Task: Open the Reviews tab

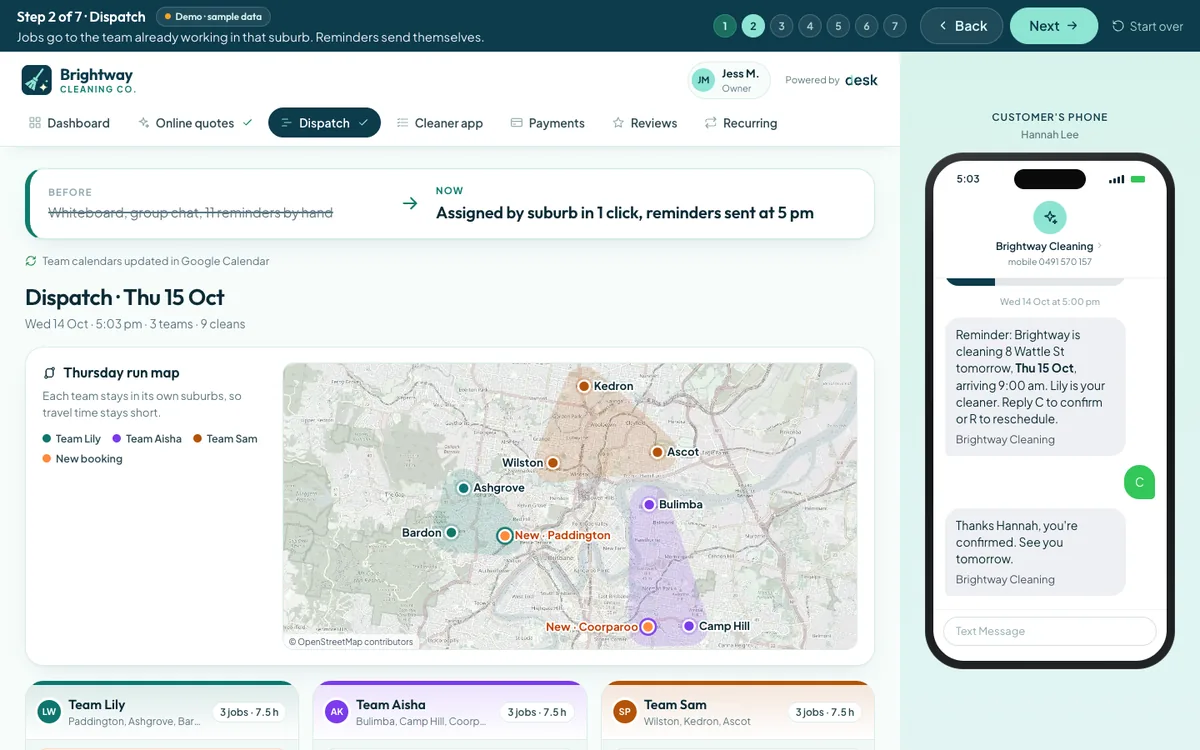Action: pos(645,123)
